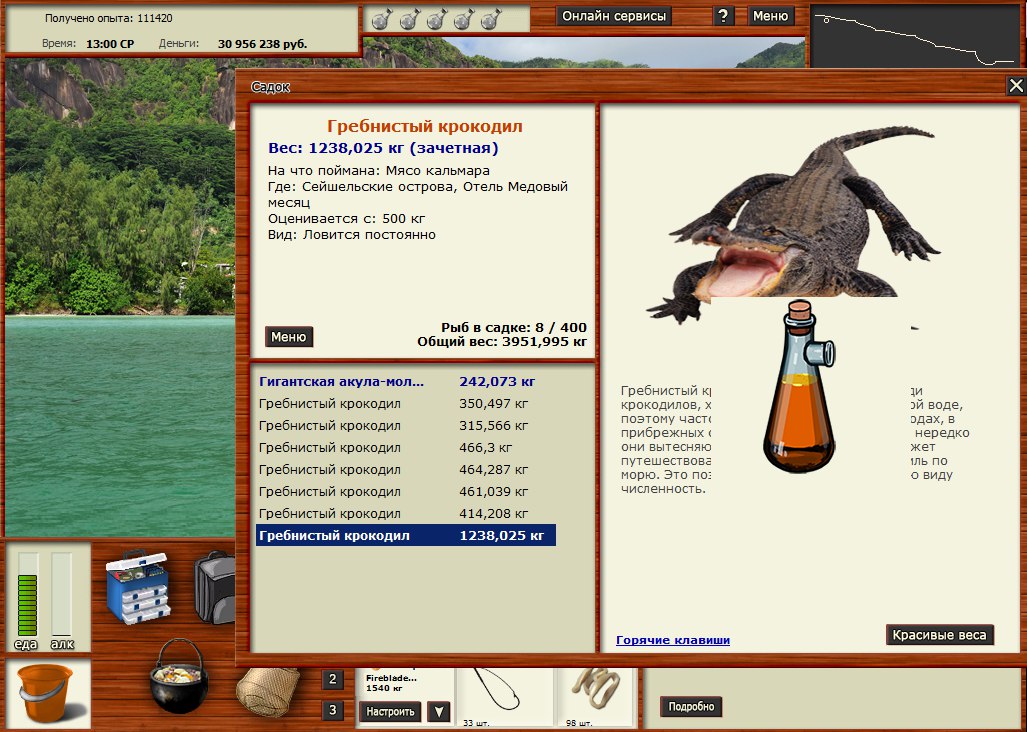
Task: Click the last potion flask in top bar
Action: point(490,19)
